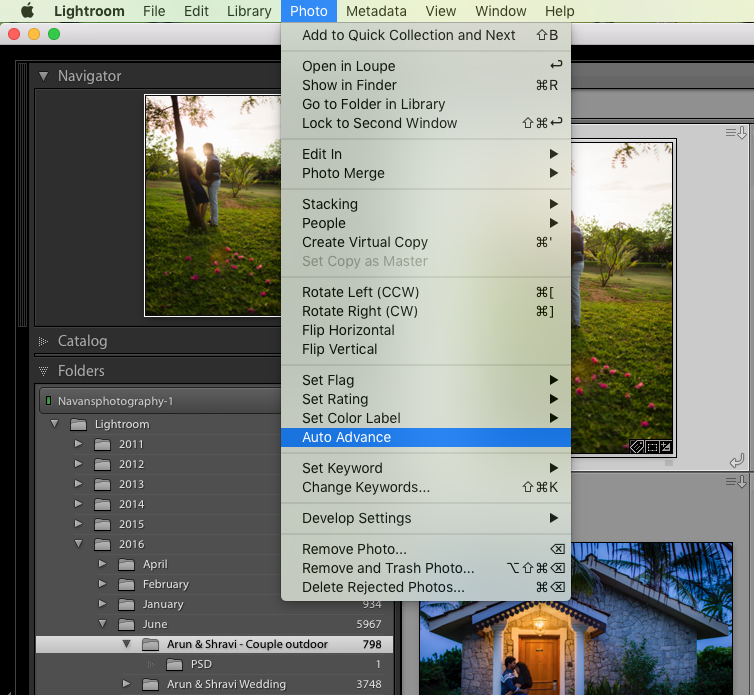Open the Apple menu
Viewport: 754px width, 695px height.
point(27,11)
